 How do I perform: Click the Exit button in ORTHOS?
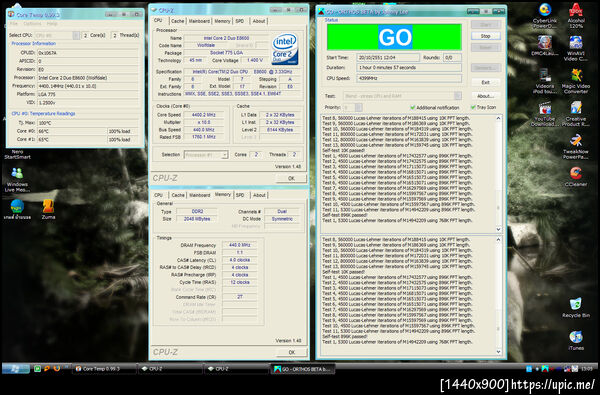(485, 82)
